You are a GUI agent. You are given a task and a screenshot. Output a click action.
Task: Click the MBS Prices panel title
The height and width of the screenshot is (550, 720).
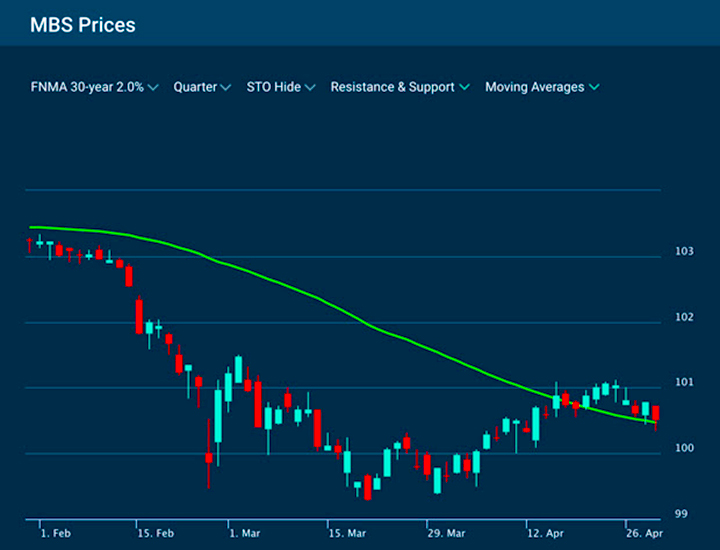click(x=83, y=24)
